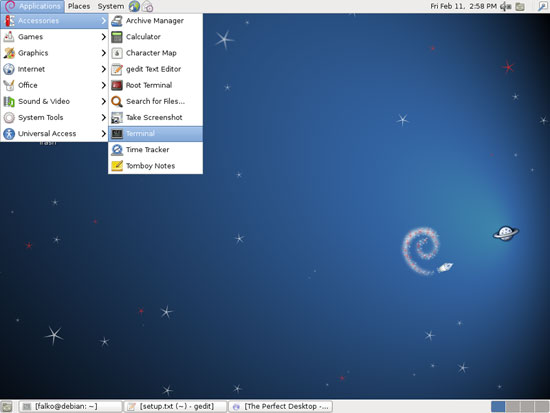Click the volume speaker icon in the top panel
This screenshot has width=550, height=413.
click(x=505, y=6)
